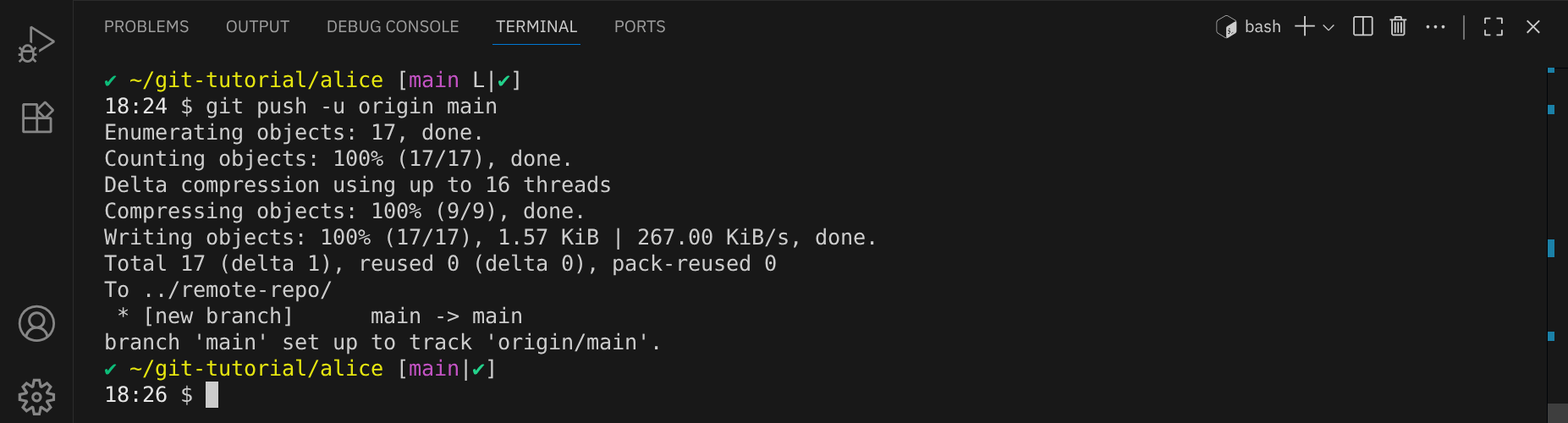
Task: Open the Extensions view
Action: [36, 118]
